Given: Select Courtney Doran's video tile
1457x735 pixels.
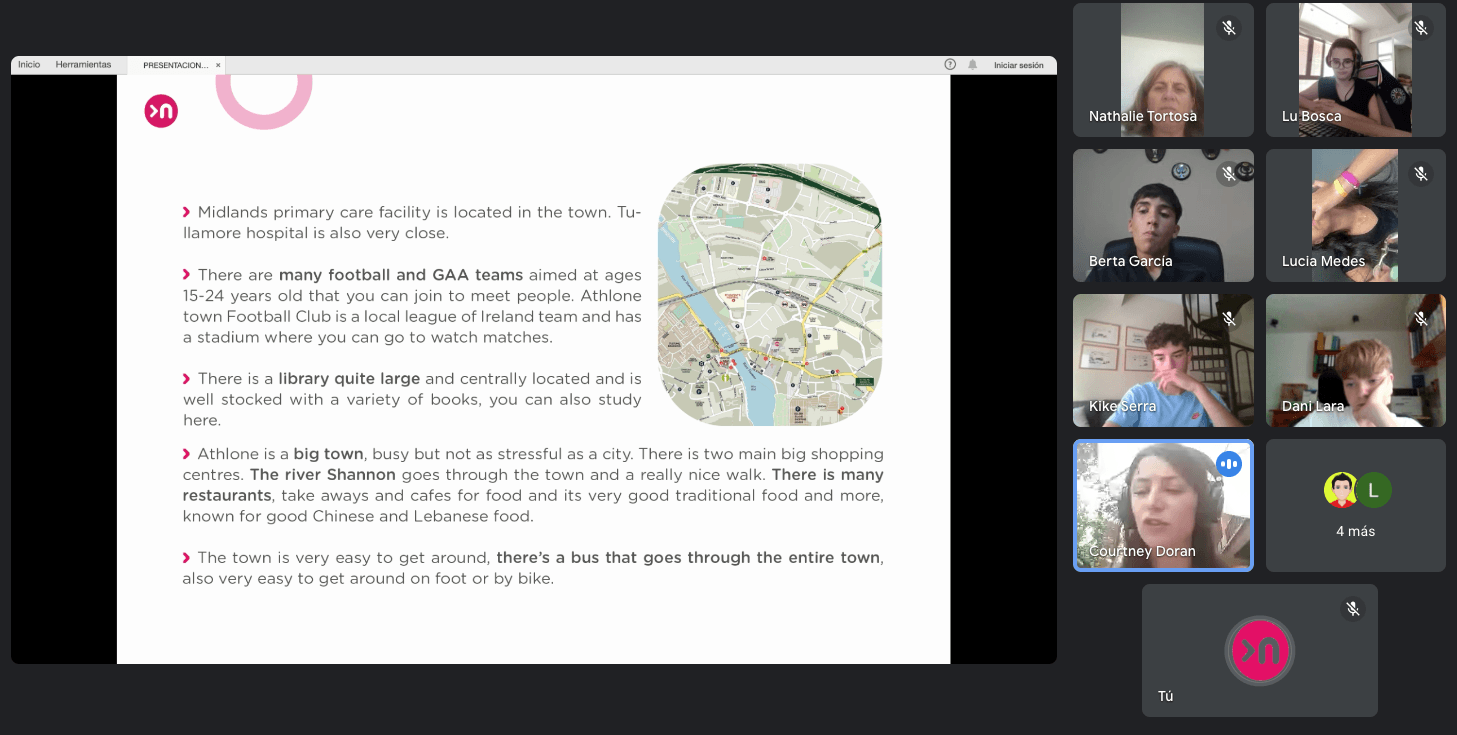Looking at the screenshot, I should [1162, 505].
